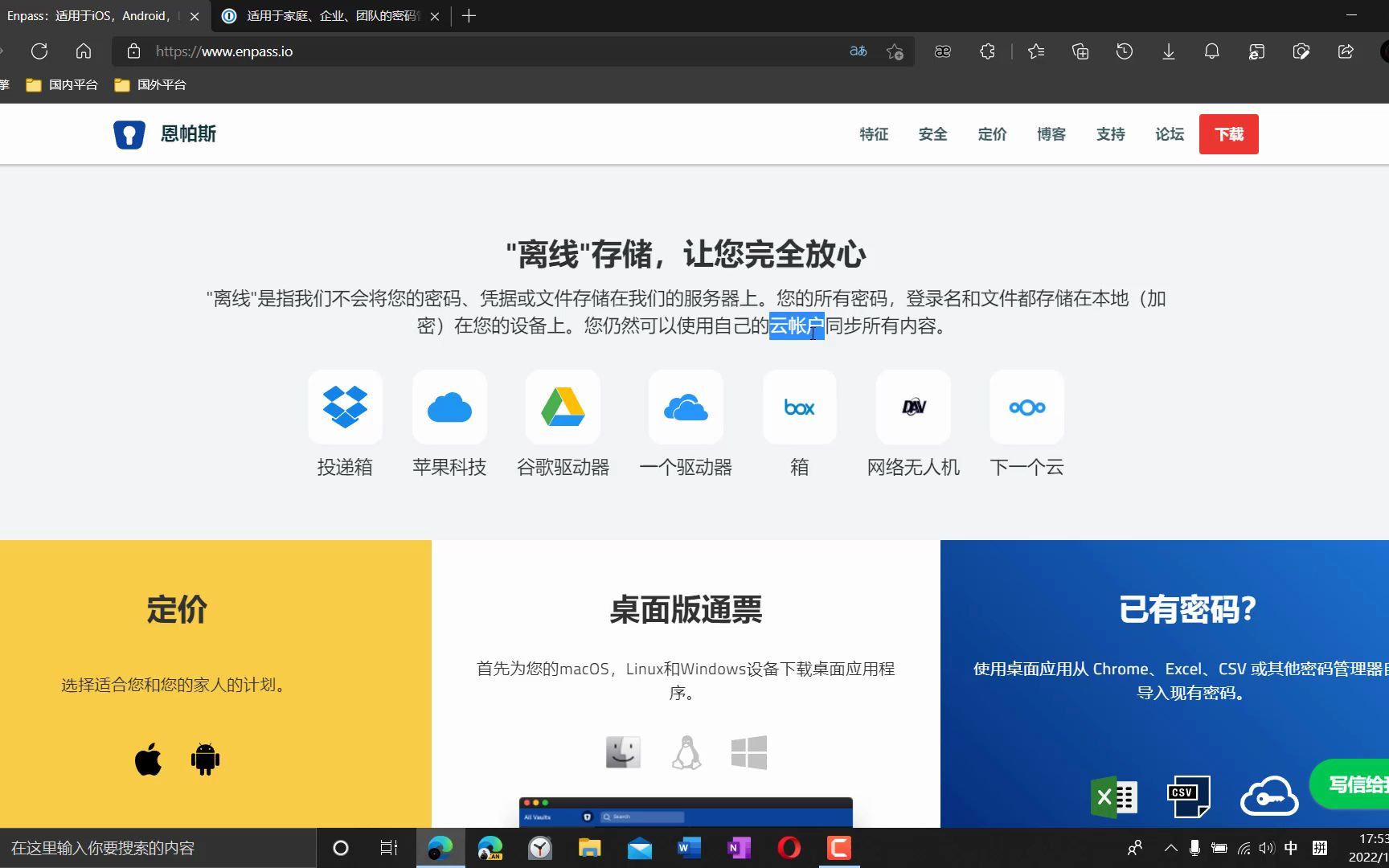Switch to the first Enpass browser tab
1389x868 pixels.
[x=94, y=16]
